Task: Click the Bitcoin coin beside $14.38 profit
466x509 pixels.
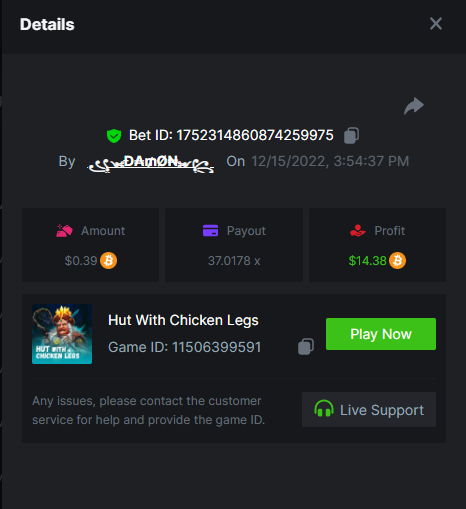Action: [x=397, y=260]
